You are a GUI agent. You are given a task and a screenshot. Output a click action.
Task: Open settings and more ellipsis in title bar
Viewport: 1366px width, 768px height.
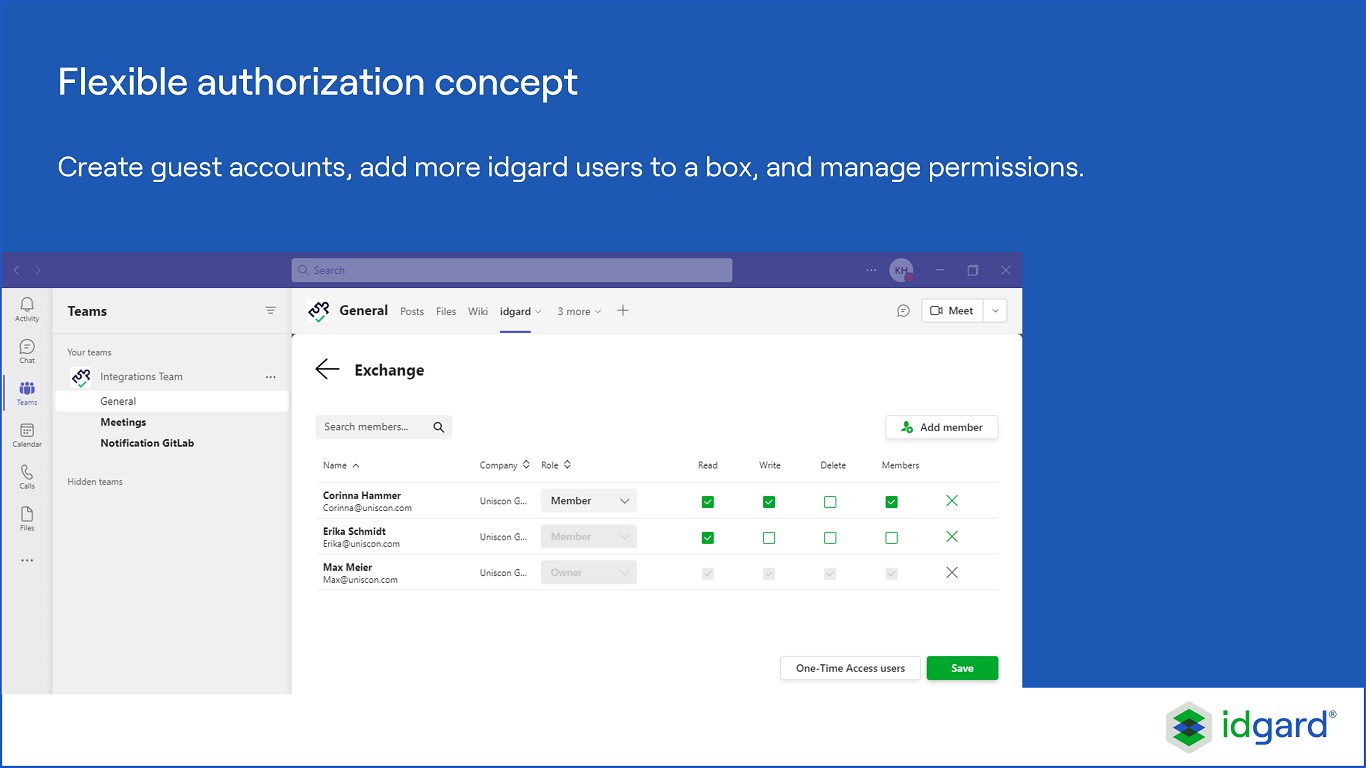pyautogui.click(x=872, y=270)
